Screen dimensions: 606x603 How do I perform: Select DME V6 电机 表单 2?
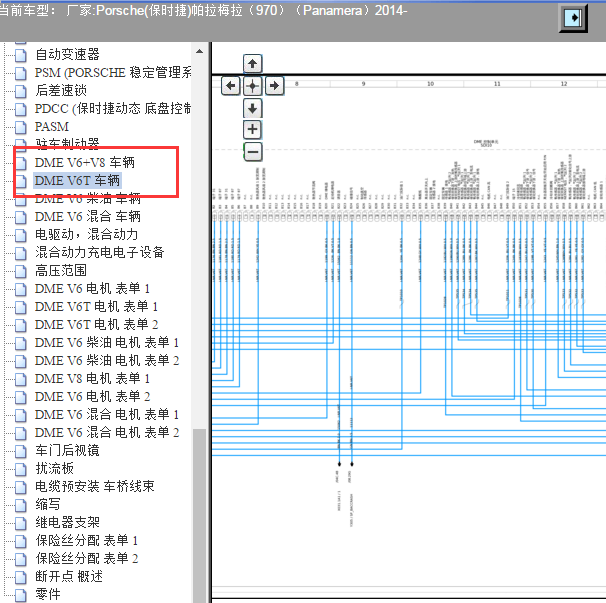click(92, 397)
